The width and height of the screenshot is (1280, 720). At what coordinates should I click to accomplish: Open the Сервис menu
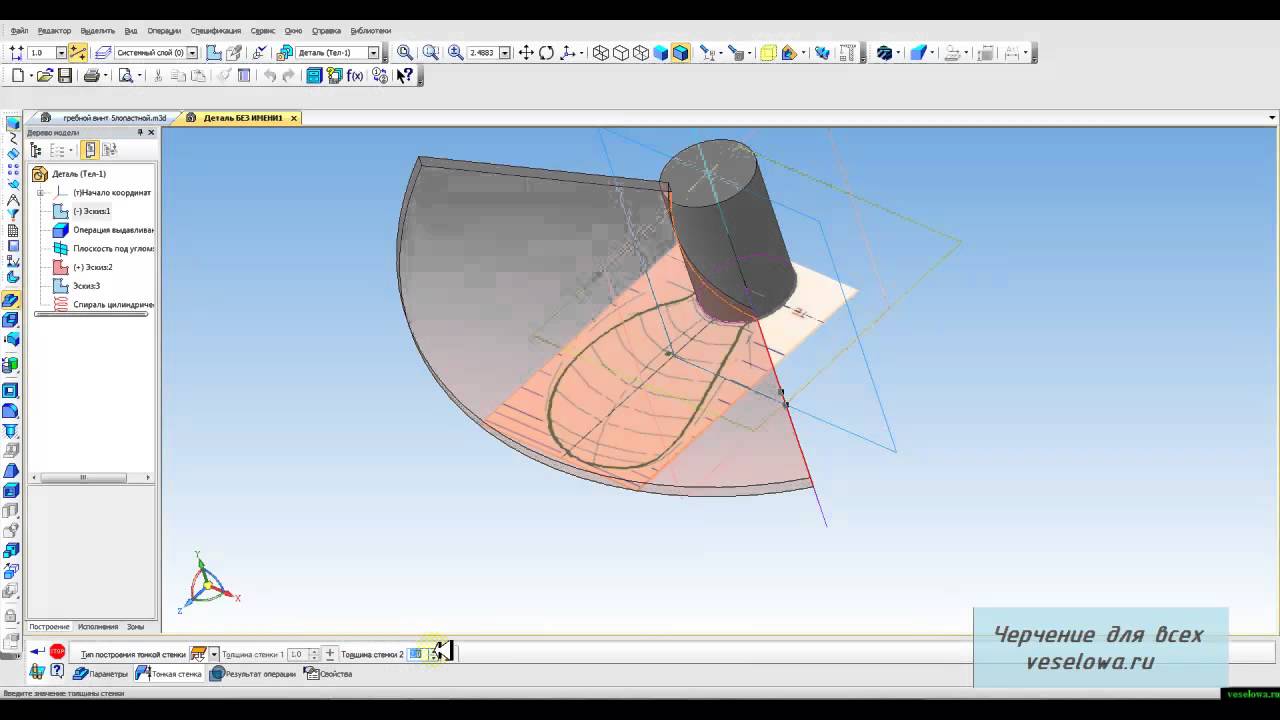(x=263, y=31)
